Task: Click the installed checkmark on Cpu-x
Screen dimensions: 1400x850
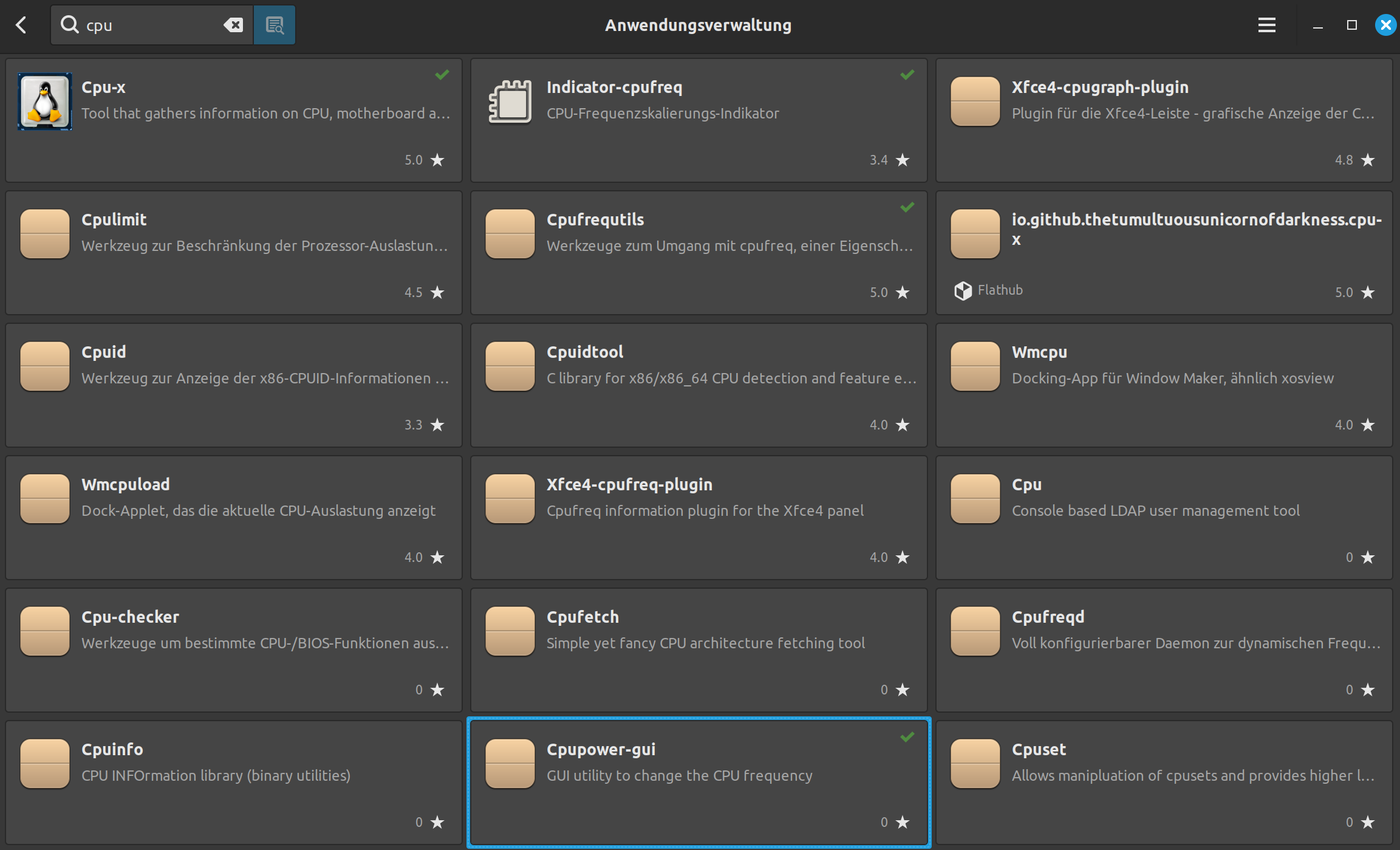Action: 442,75
